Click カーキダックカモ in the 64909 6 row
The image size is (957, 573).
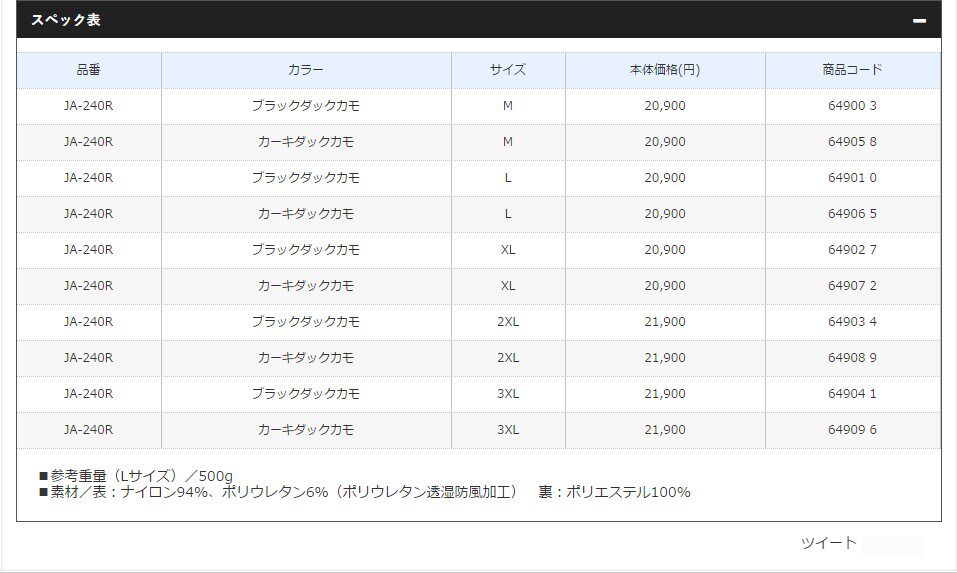tap(306, 430)
